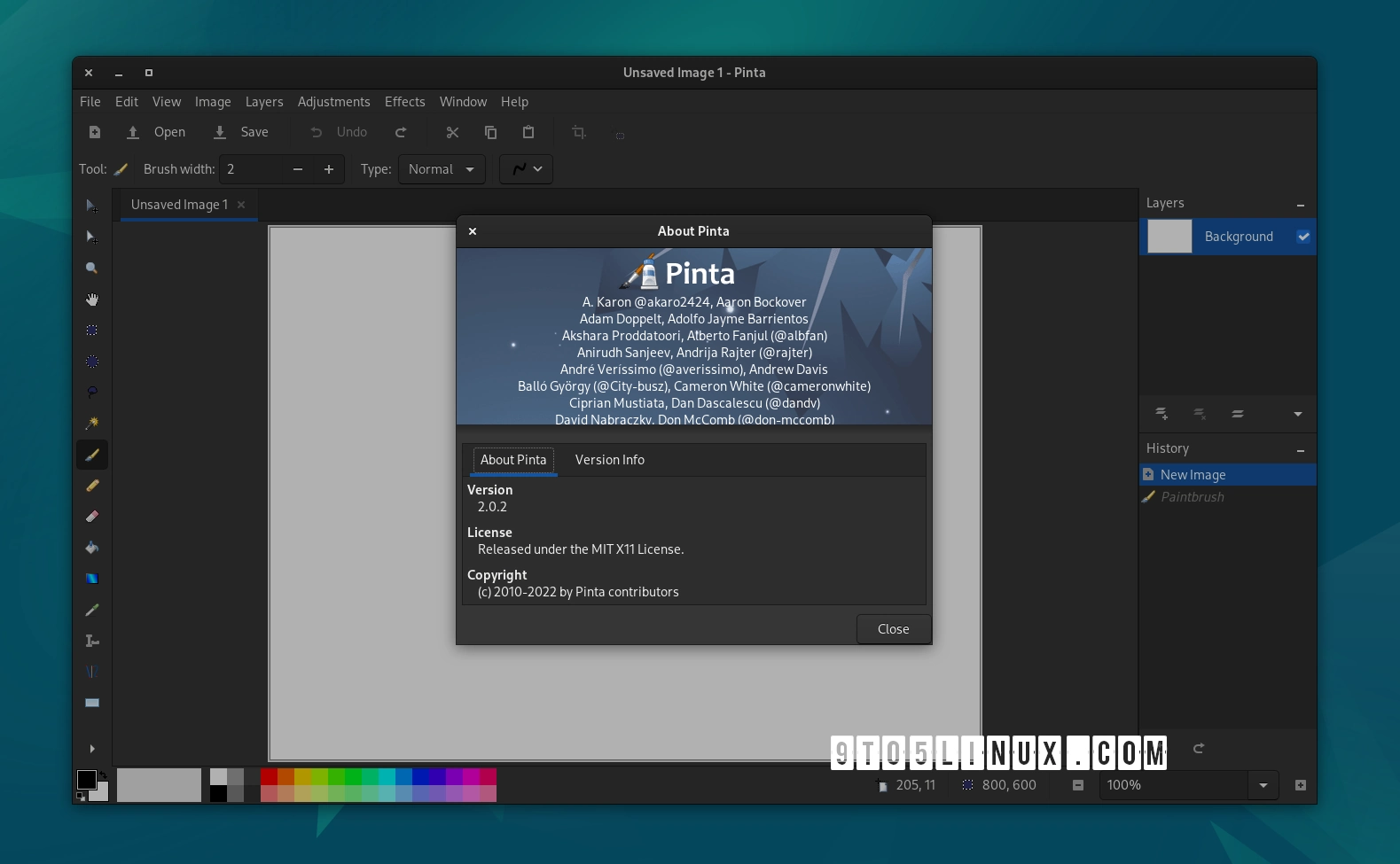This screenshot has height=864, width=1400.
Task: Click the Undo button
Action: (339, 132)
